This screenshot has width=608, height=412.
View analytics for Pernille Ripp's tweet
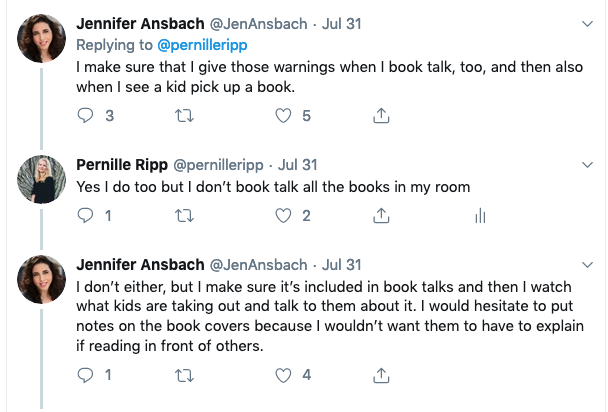tap(480, 215)
